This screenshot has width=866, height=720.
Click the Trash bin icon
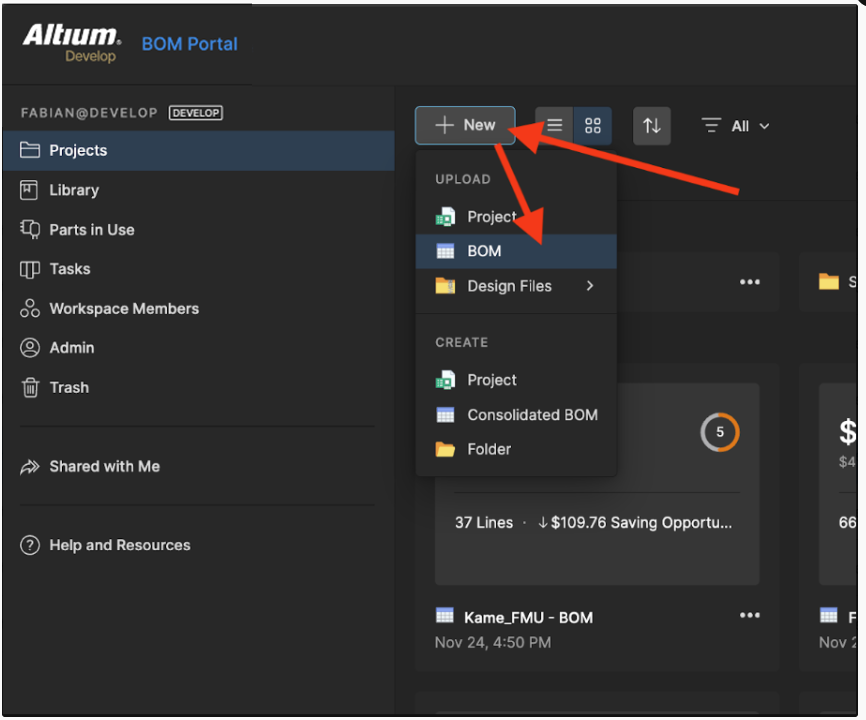30,387
